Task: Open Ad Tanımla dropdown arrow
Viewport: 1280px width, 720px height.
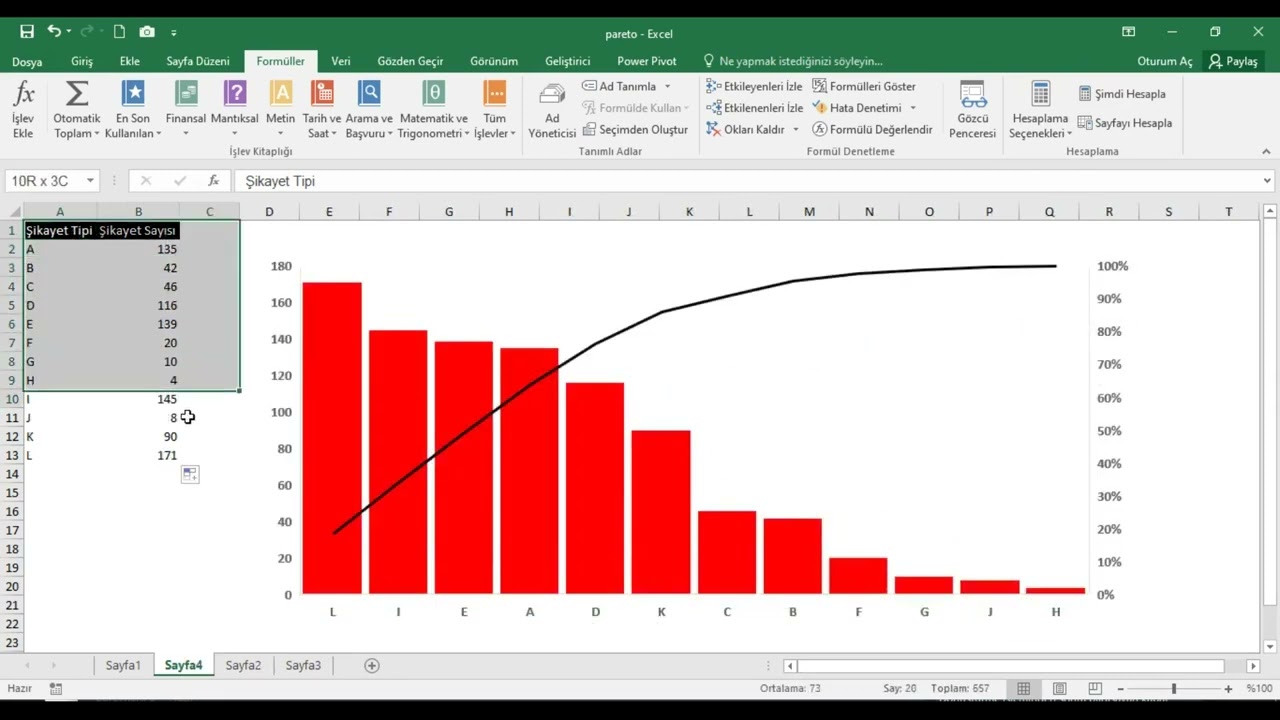Action: pyautogui.click(x=668, y=87)
